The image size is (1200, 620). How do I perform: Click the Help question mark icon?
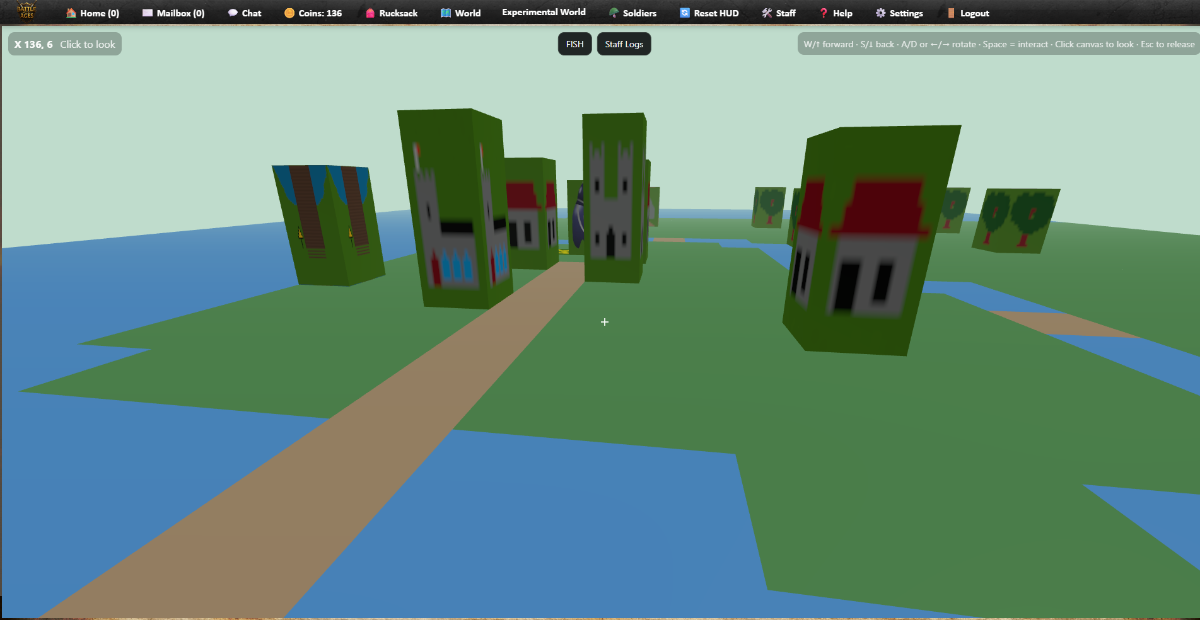click(x=823, y=13)
